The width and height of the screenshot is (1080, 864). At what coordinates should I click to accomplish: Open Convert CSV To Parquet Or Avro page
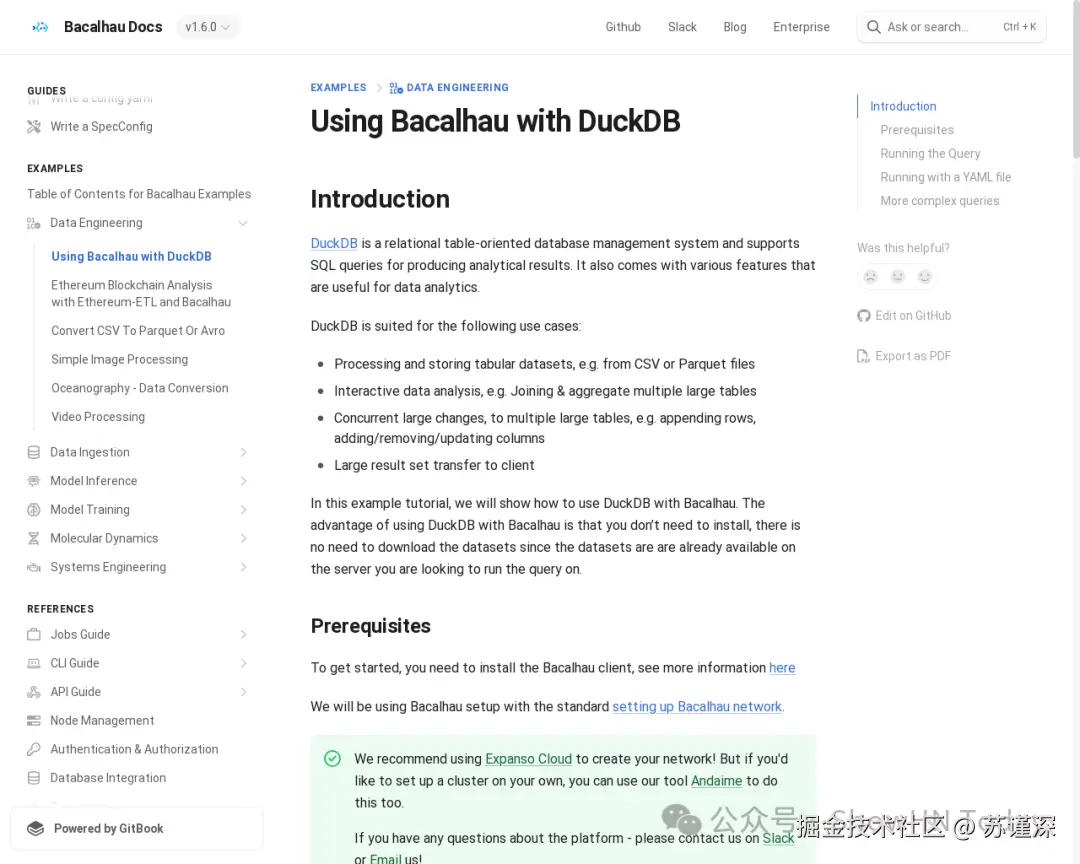click(138, 331)
